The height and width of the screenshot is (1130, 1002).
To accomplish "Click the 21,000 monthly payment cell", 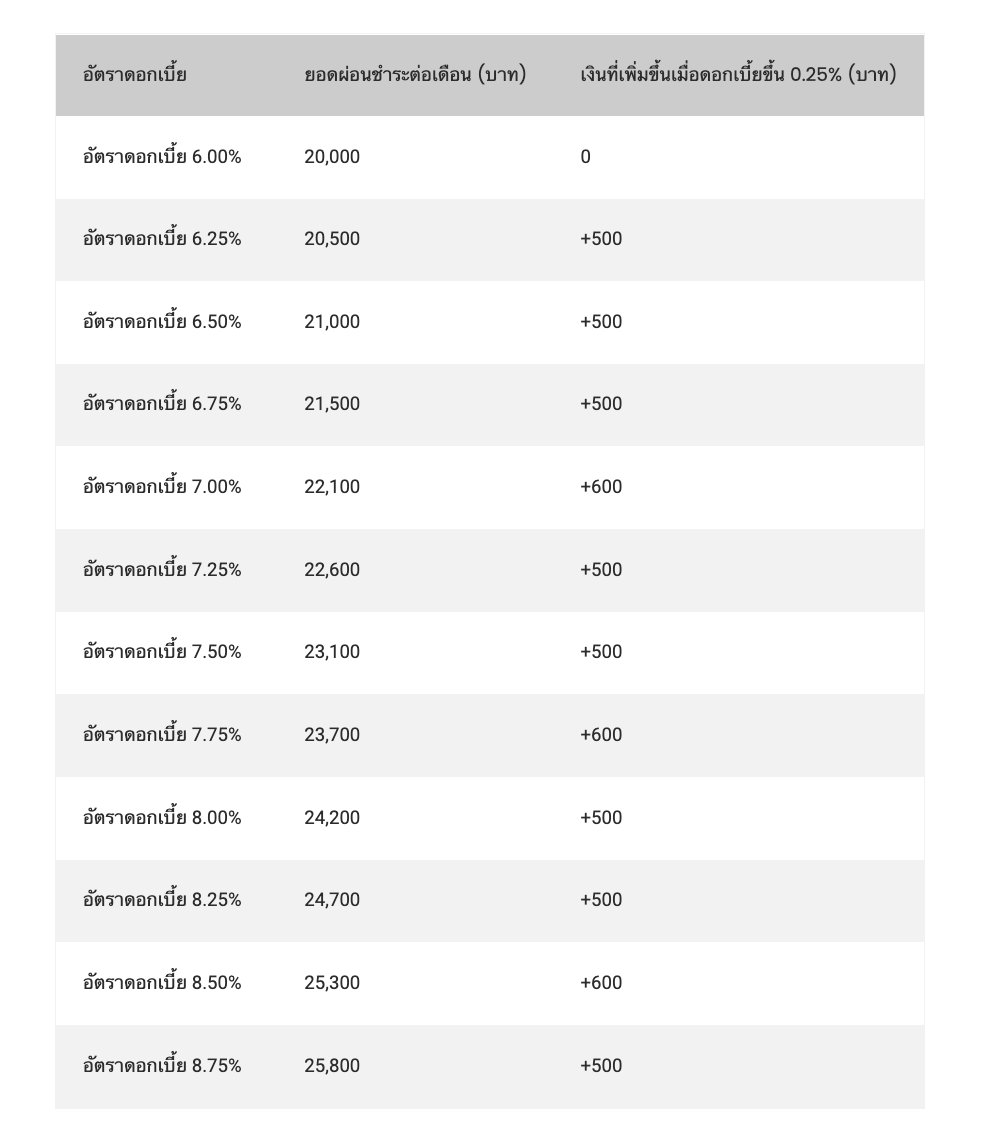I will tap(332, 322).
